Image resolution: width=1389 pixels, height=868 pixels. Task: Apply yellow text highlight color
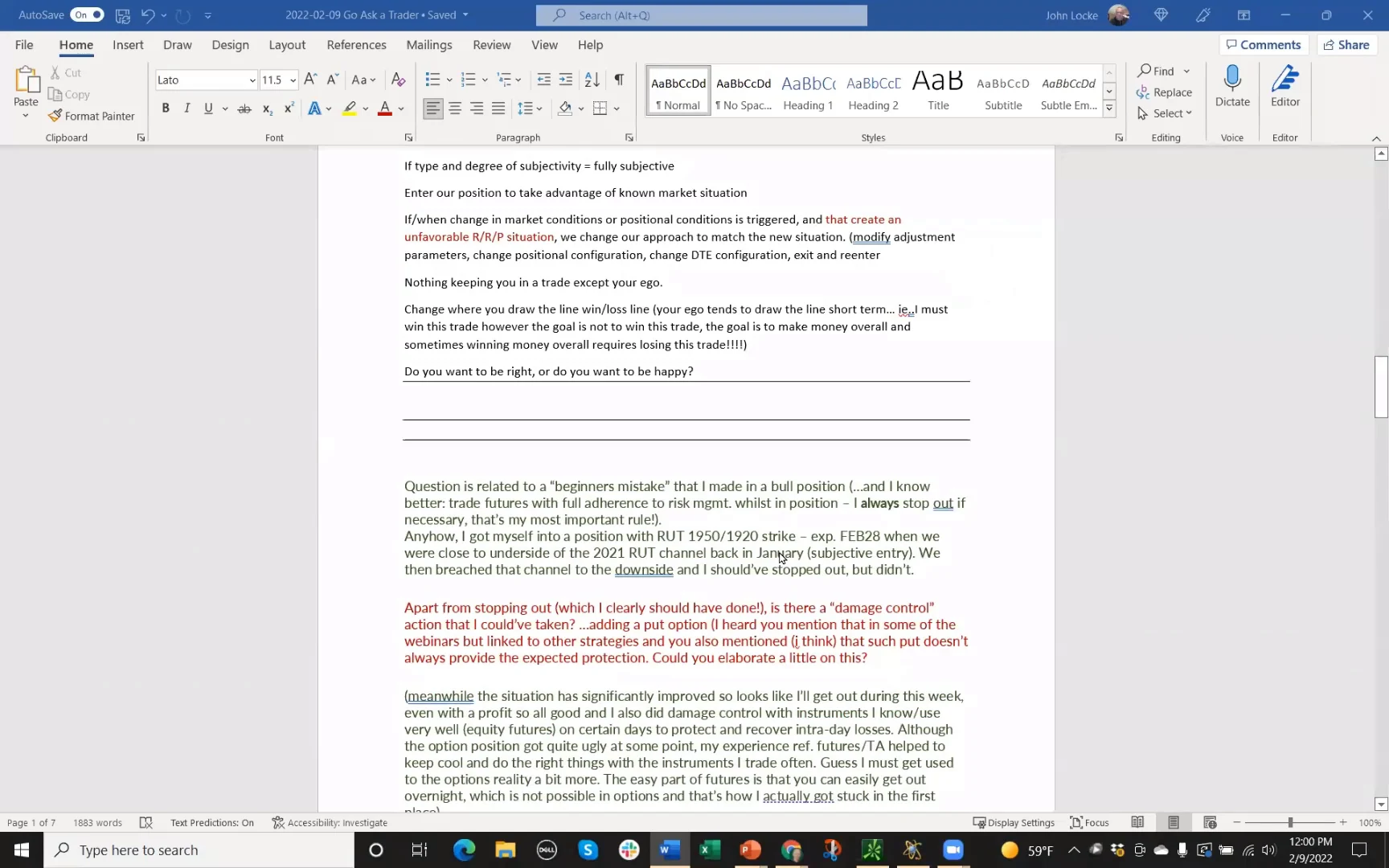point(350,108)
